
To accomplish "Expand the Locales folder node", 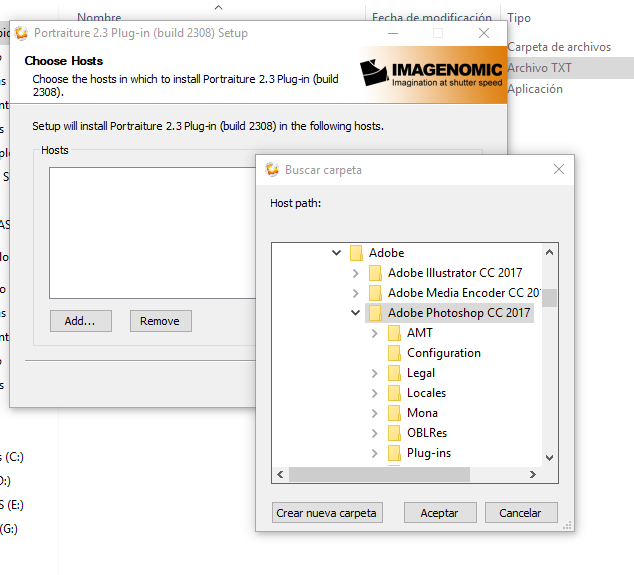I will pyautogui.click(x=374, y=393).
